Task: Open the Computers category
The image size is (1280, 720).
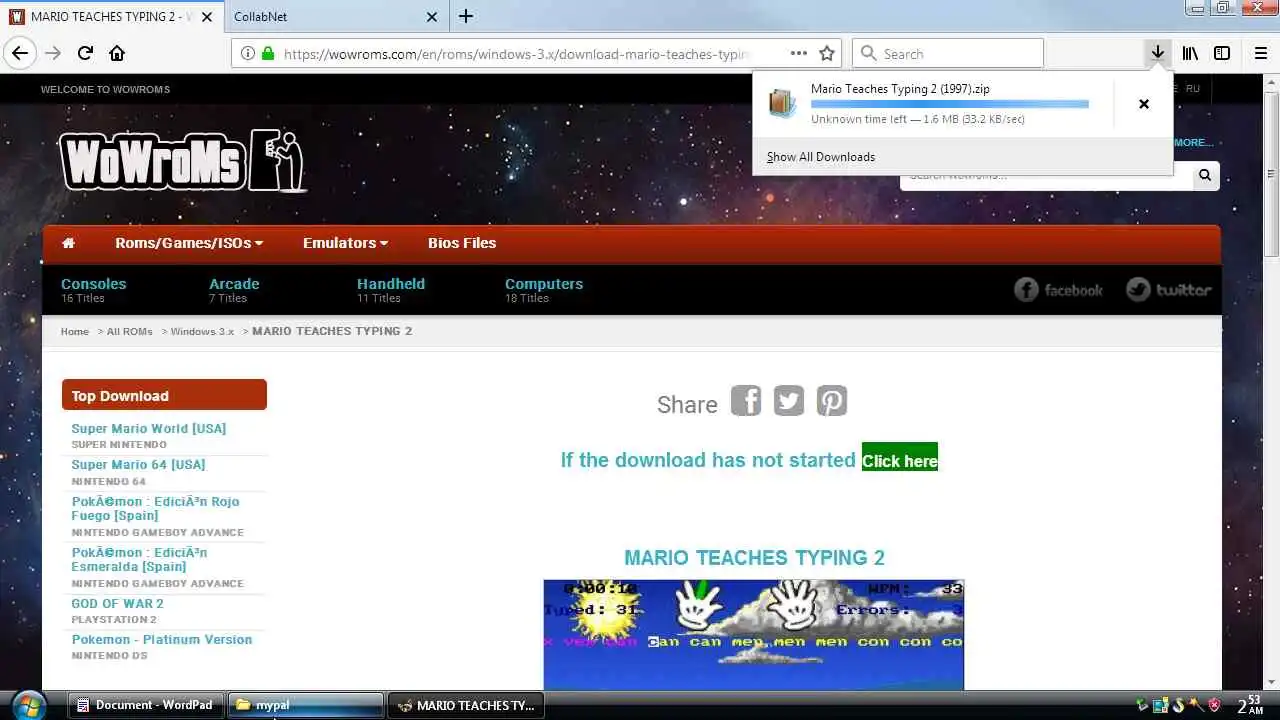Action: point(544,284)
